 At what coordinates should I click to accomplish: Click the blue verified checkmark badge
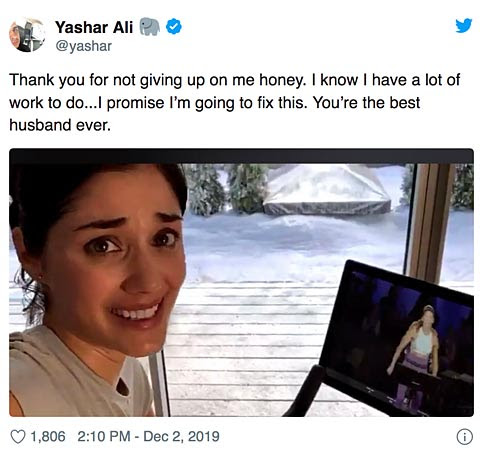coord(174,27)
